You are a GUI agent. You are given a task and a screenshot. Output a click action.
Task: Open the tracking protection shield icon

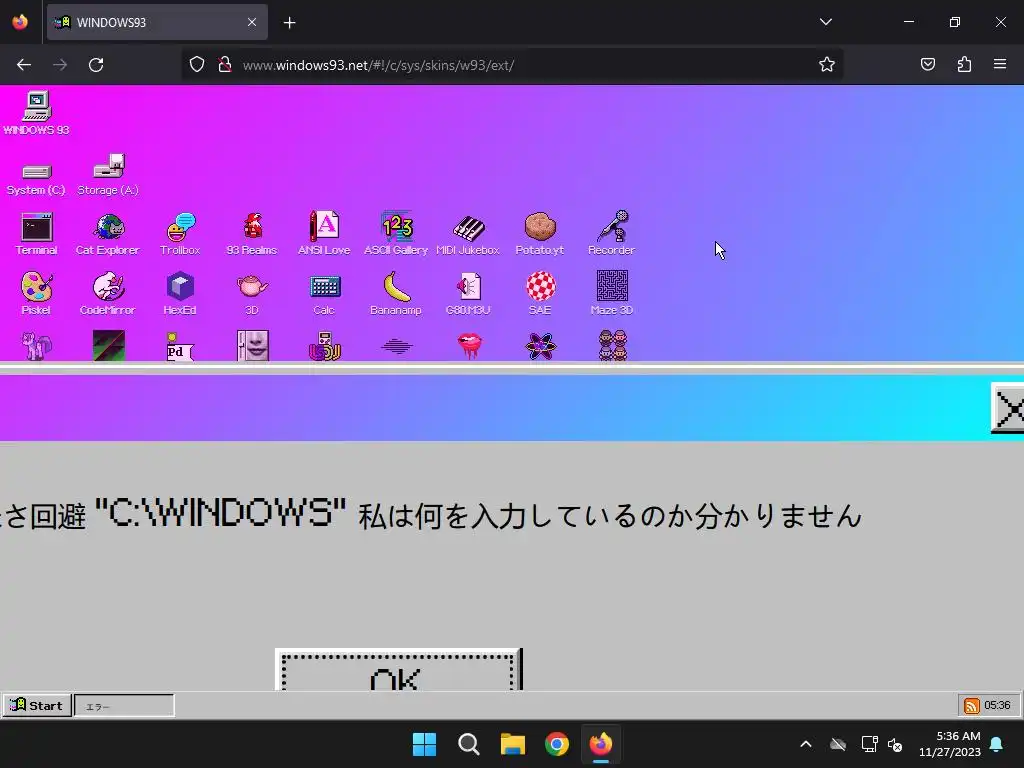[x=197, y=64]
